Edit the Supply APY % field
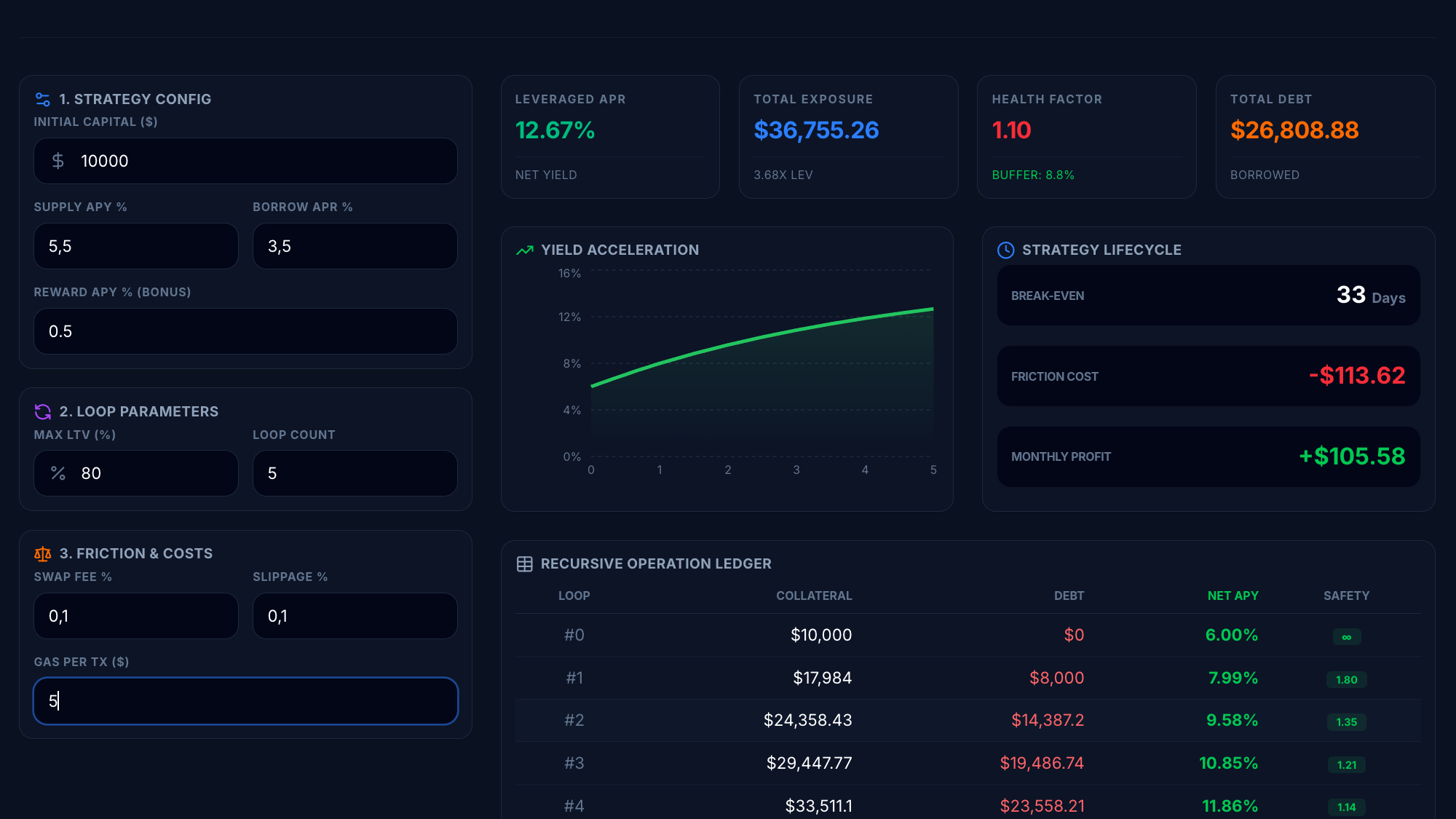 (x=136, y=246)
